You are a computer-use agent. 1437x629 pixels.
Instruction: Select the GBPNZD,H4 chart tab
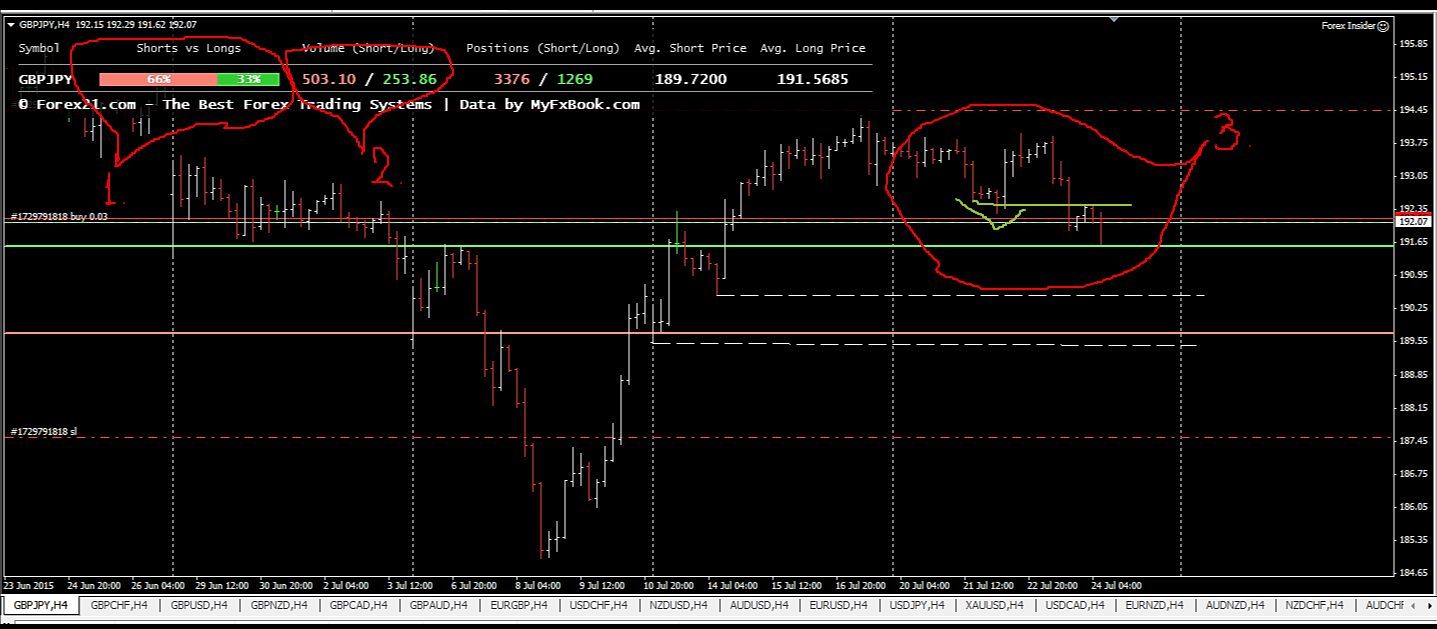click(x=279, y=605)
